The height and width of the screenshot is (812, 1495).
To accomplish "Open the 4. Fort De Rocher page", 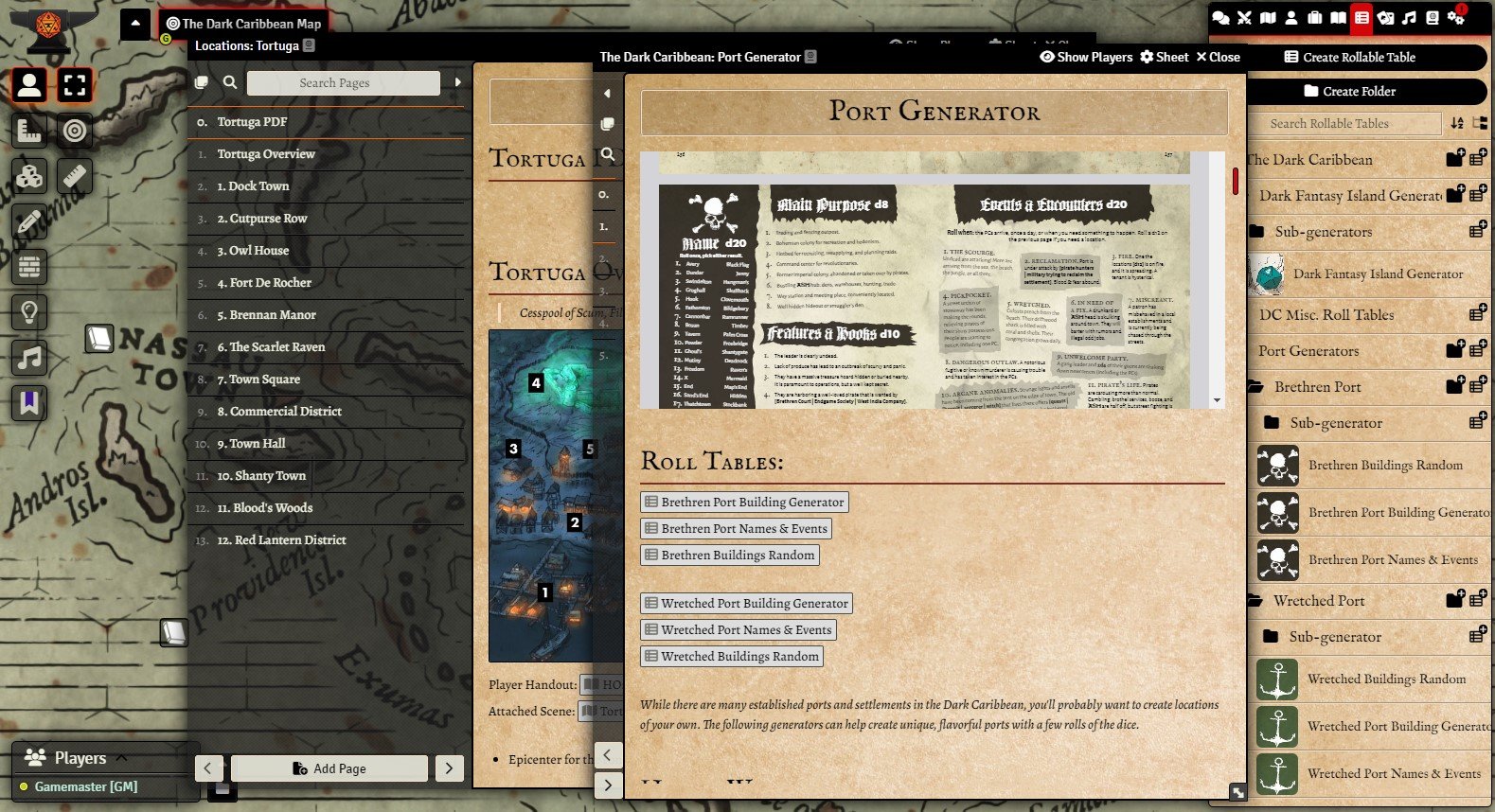I will [326, 283].
